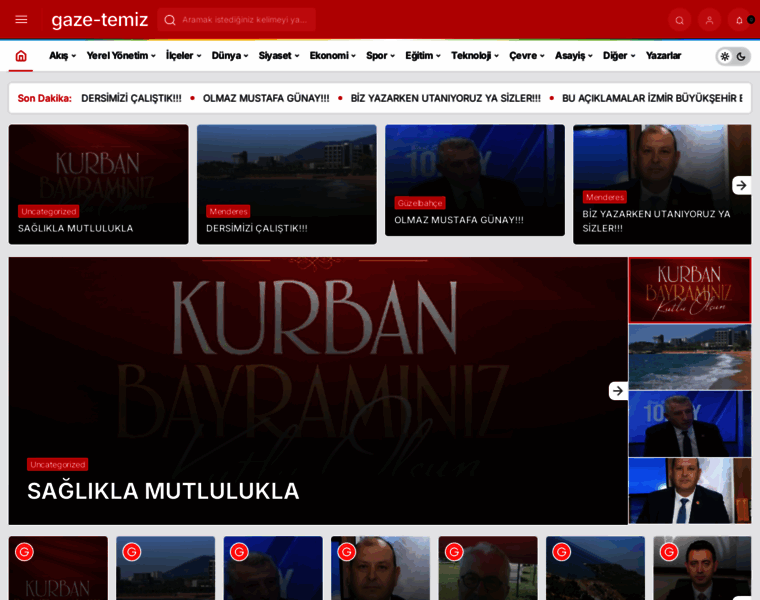The image size is (760, 600).
Task: Click Menderes tag on the DERSİMİZİ ÇALIŞTIK card
Action: [x=228, y=211]
